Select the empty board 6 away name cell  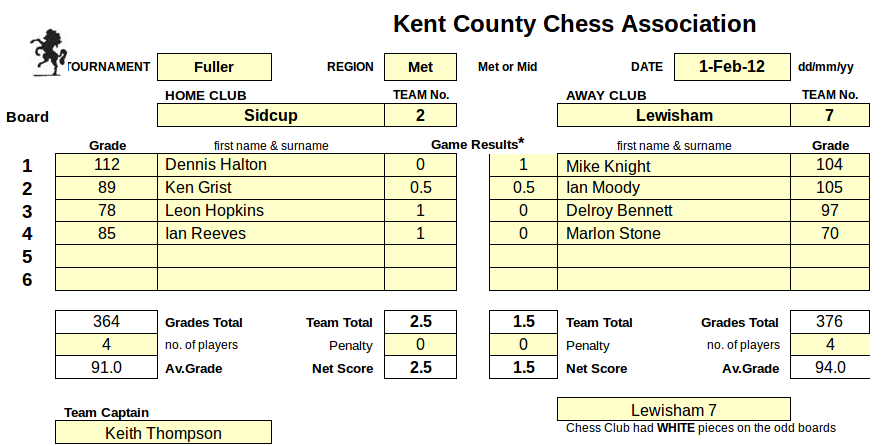(x=674, y=279)
